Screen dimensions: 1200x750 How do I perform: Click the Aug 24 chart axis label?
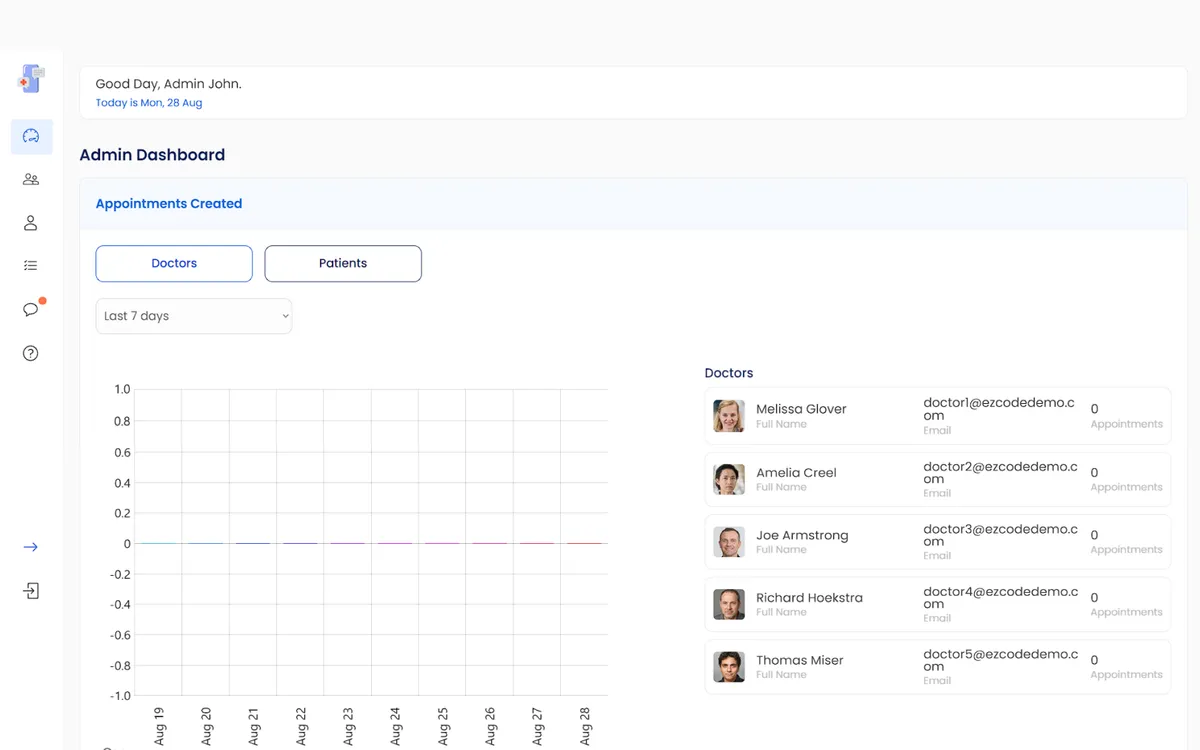(396, 726)
